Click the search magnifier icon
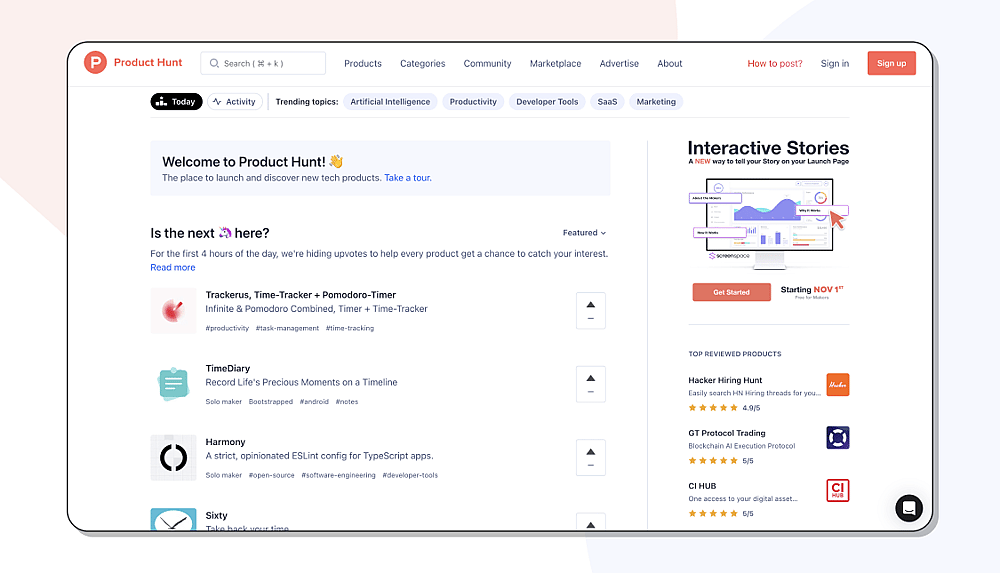Viewport: 1000px width, 573px height. coord(214,63)
